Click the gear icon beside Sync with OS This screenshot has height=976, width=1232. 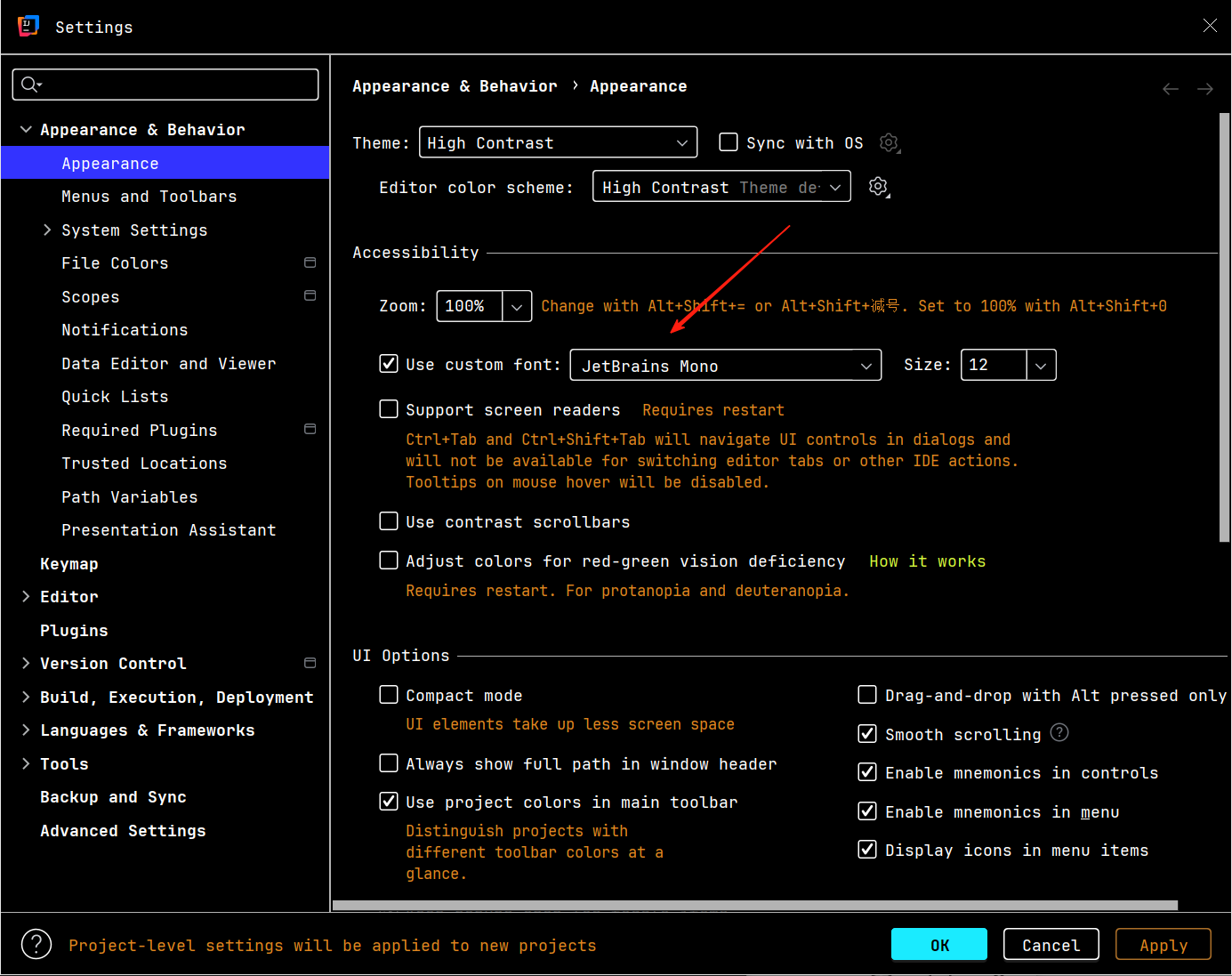click(889, 143)
